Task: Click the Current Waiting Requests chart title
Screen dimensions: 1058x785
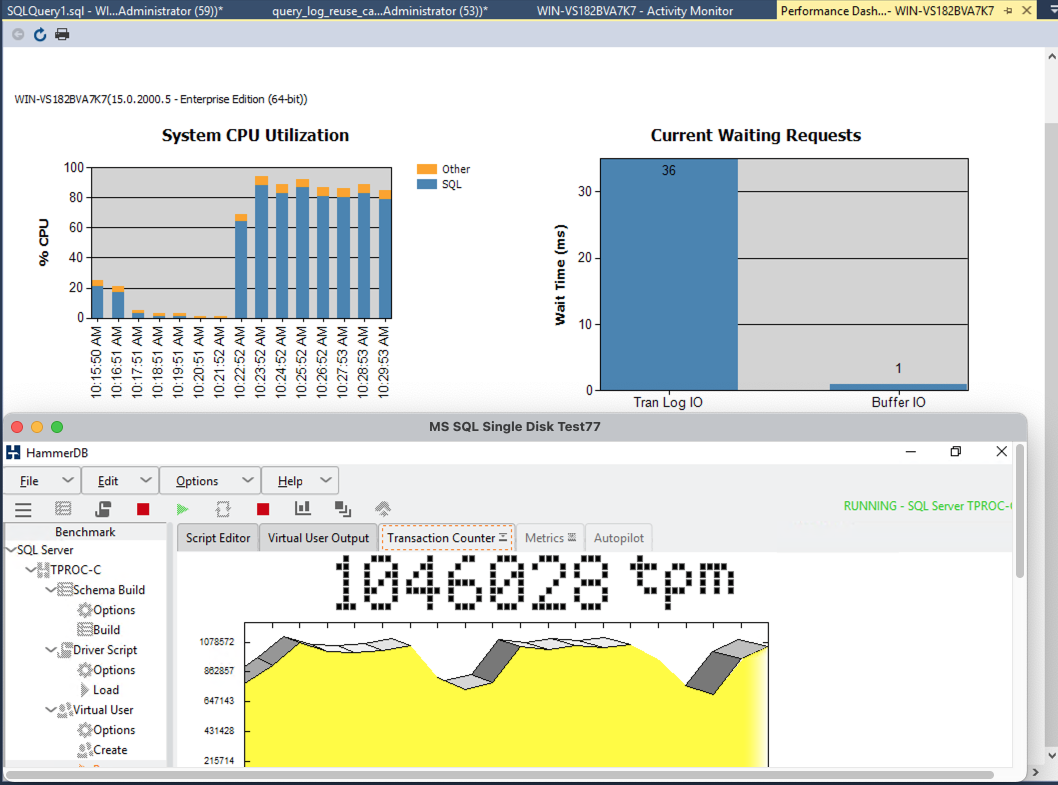Action: [756, 136]
